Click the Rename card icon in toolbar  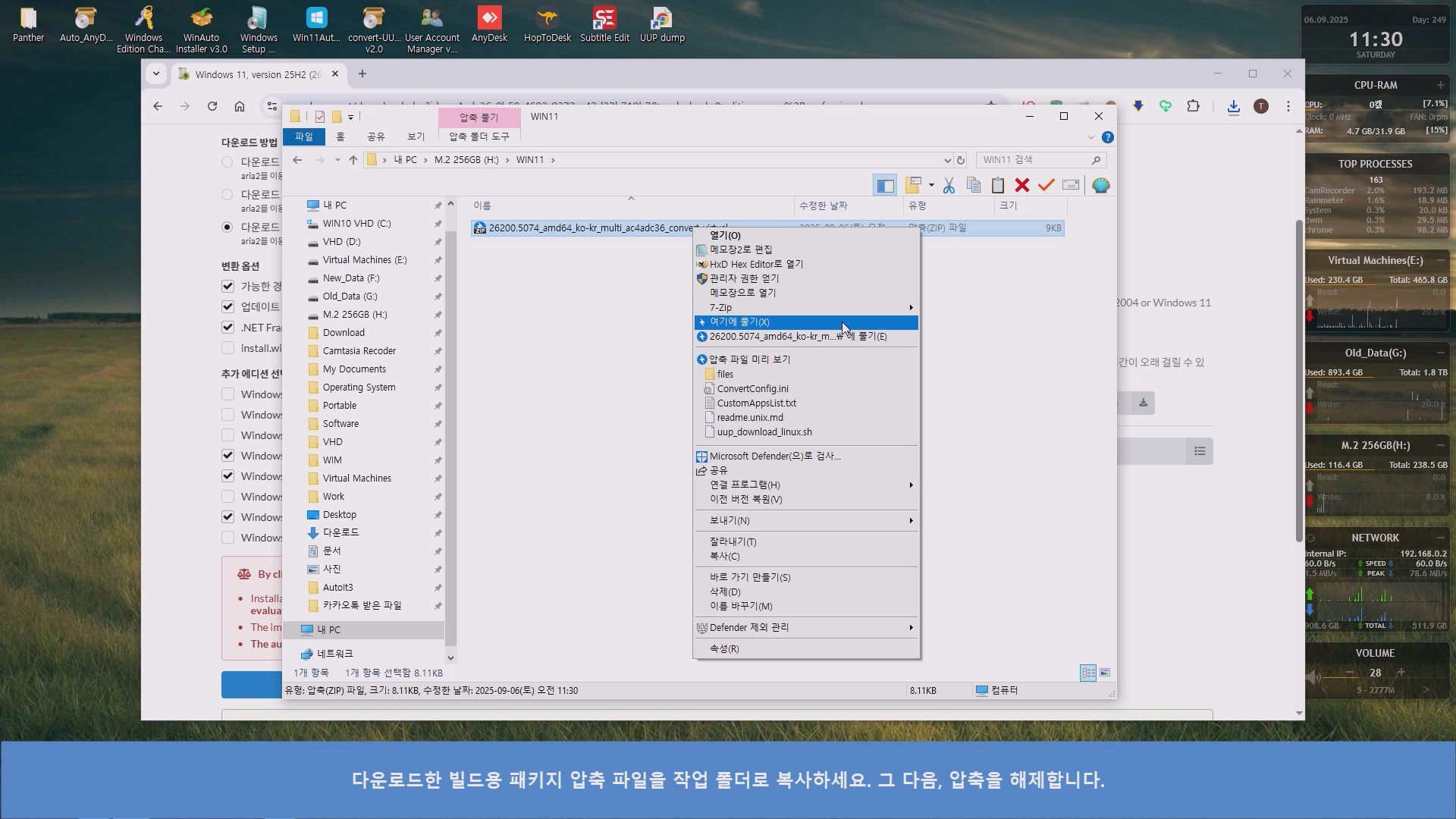click(1071, 185)
